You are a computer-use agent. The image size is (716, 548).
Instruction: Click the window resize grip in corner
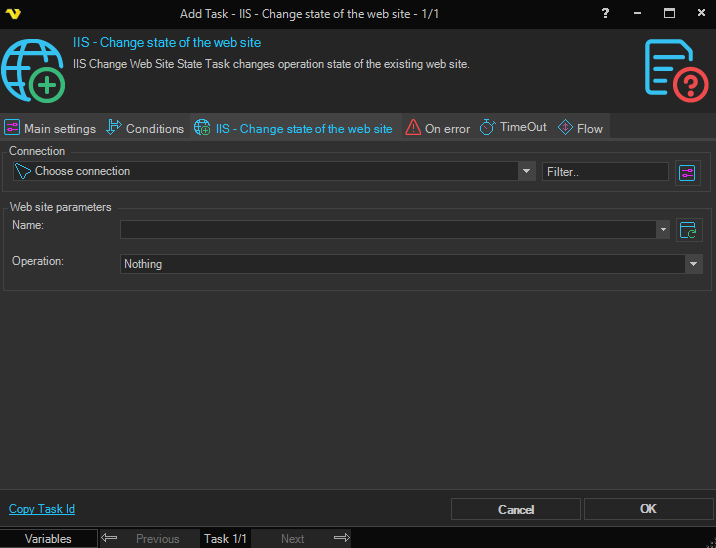[x=712, y=544]
